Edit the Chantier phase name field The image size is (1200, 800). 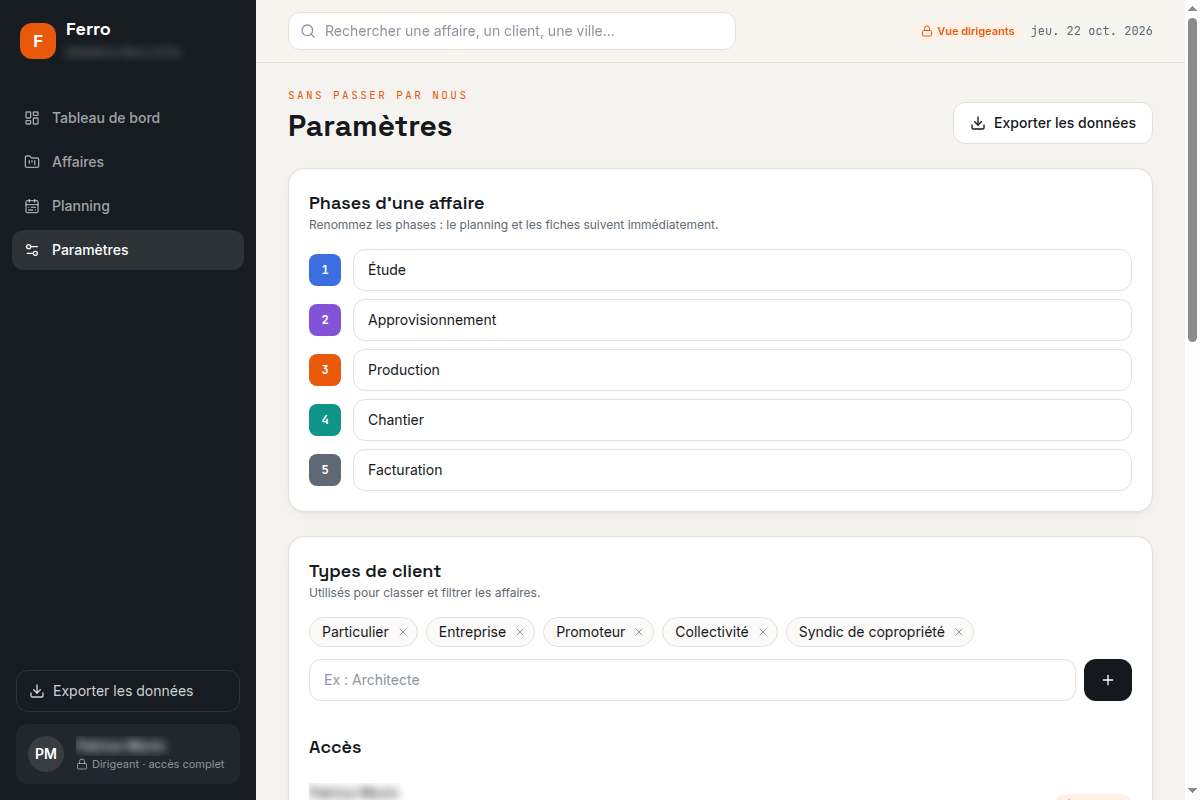tap(742, 420)
